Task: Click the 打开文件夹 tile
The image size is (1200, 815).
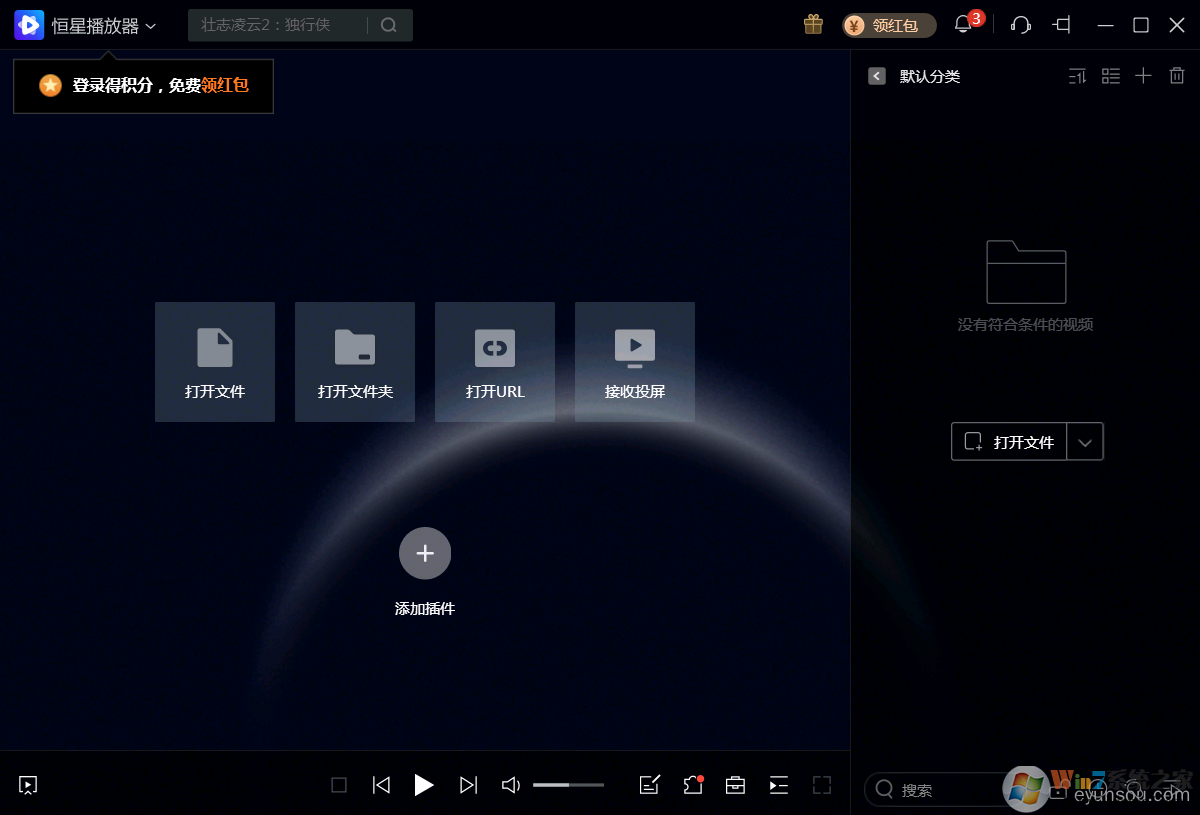Action: 355,362
